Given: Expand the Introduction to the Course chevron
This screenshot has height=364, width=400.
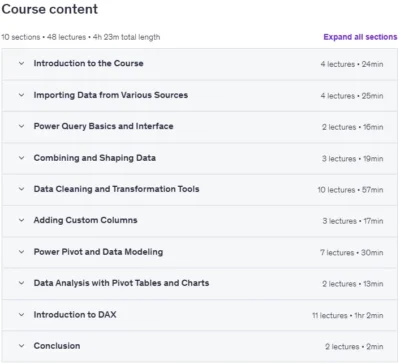Looking at the screenshot, I should click(21, 63).
